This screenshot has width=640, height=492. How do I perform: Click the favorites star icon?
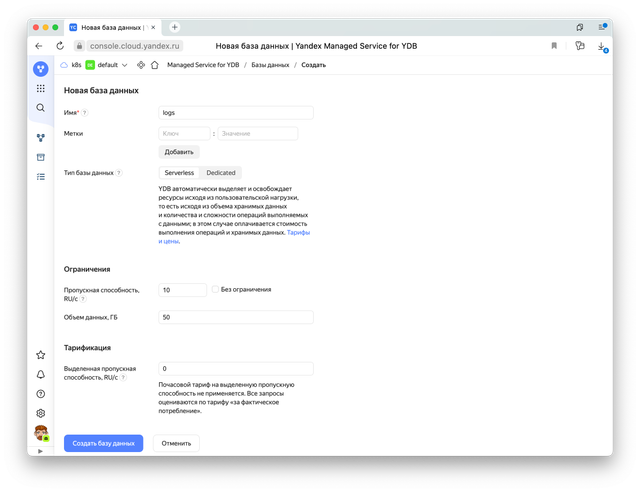[41, 354]
